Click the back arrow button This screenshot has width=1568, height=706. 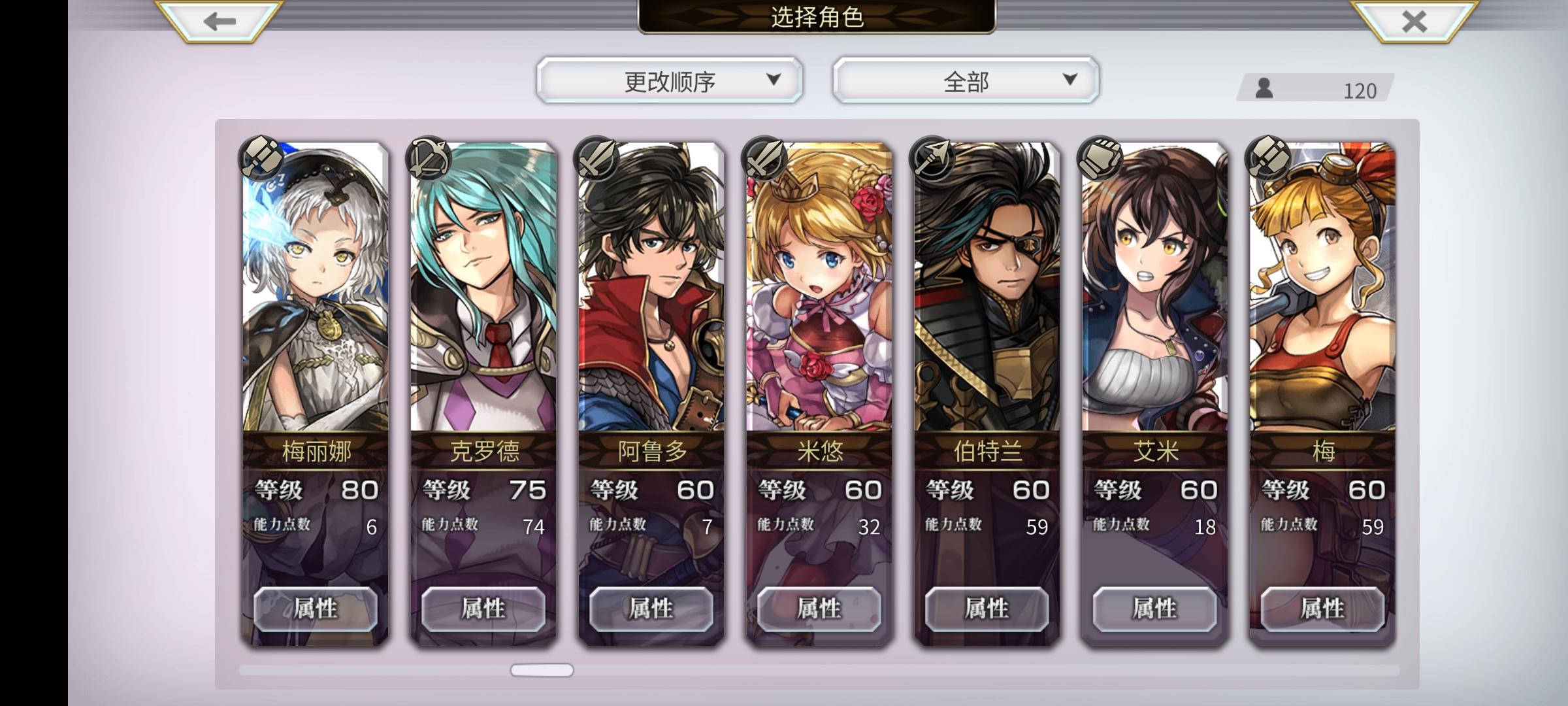(x=219, y=21)
